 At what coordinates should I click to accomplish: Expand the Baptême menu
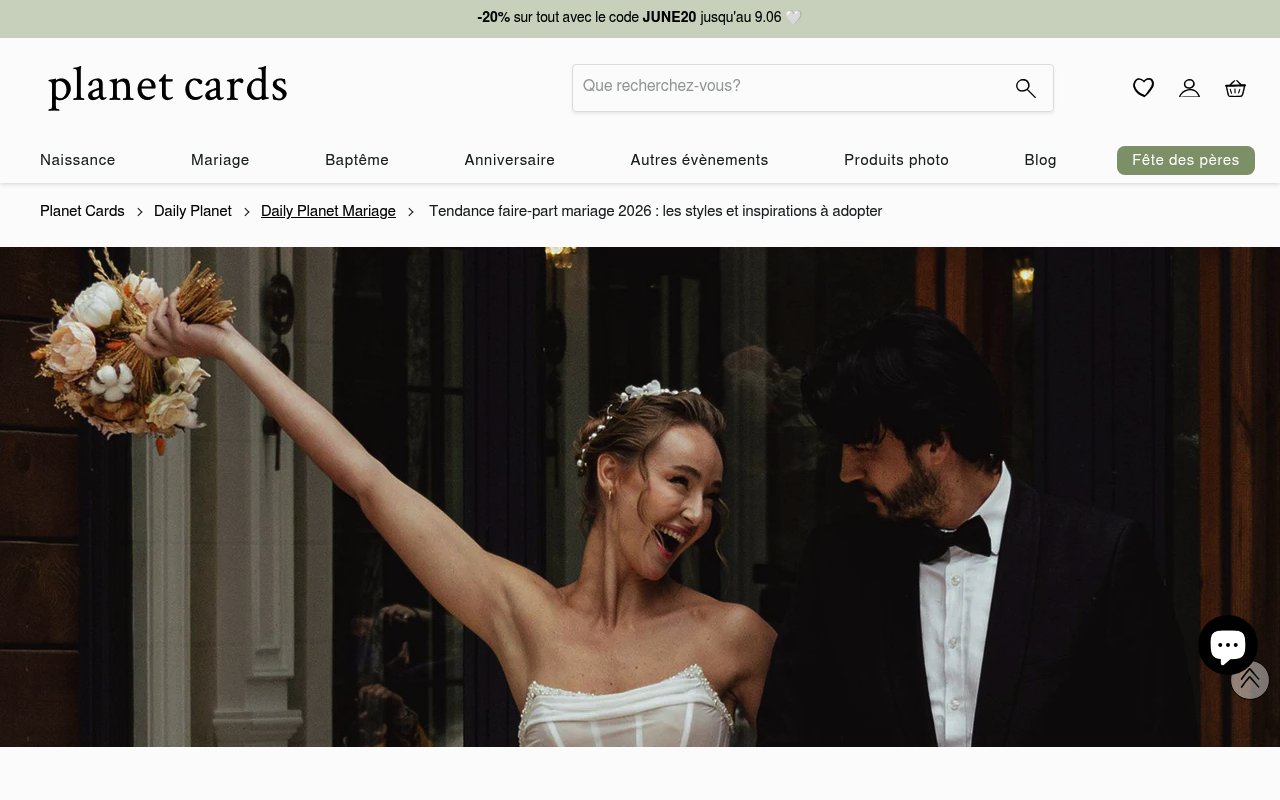(x=357, y=160)
